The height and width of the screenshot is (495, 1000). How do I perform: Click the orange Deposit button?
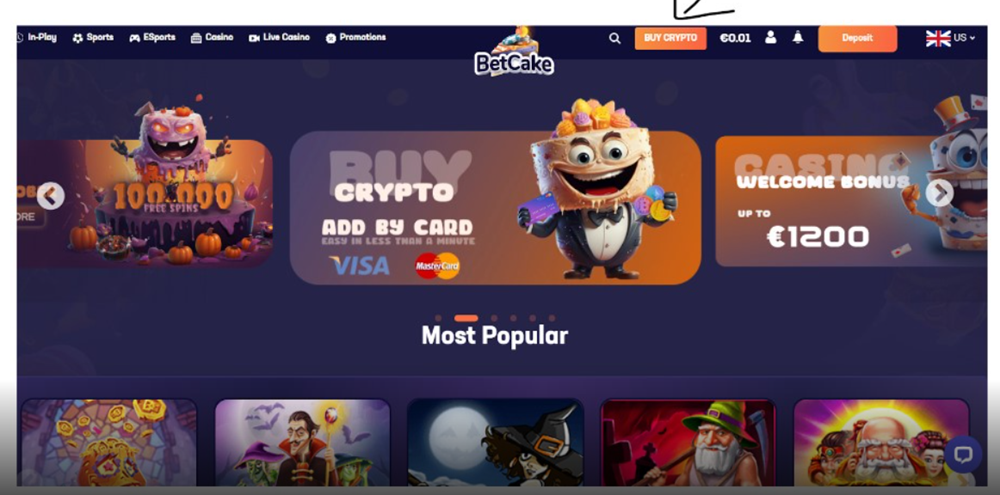[857, 38]
